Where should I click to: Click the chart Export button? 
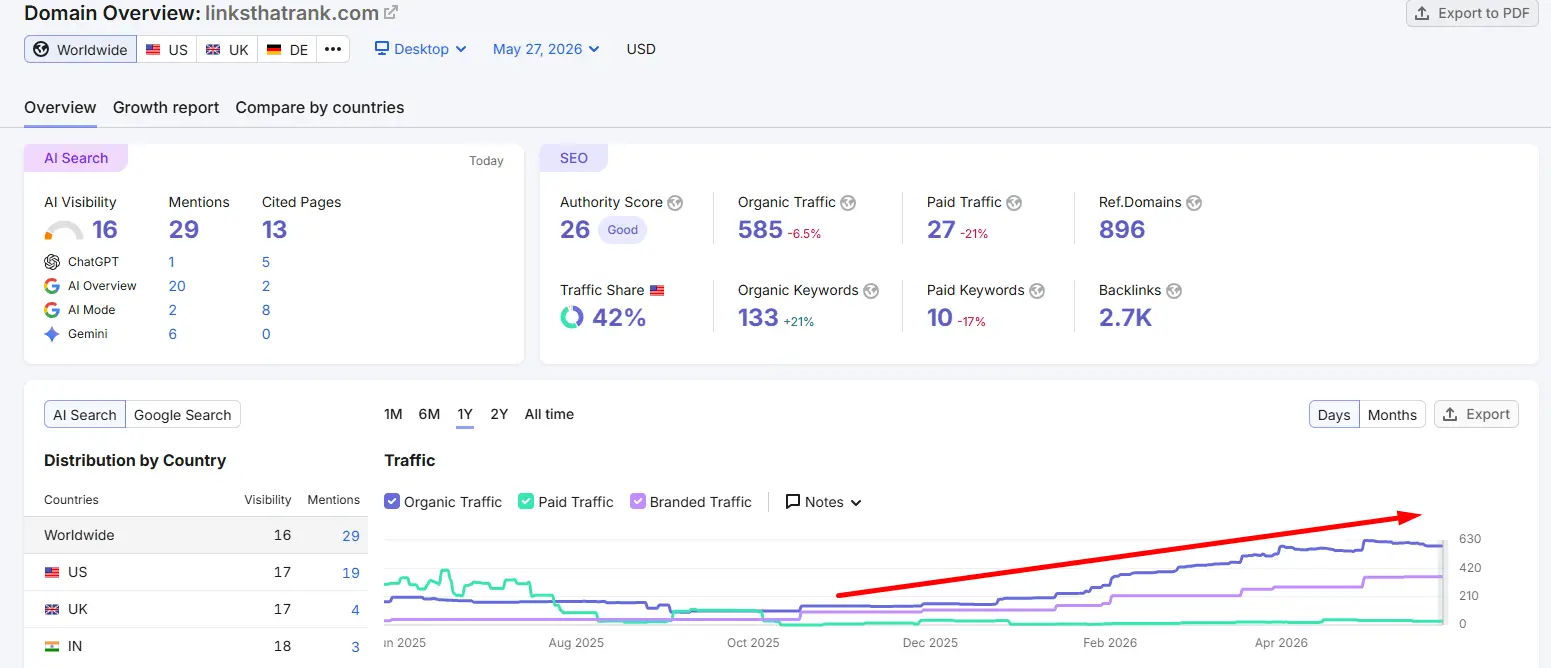tap(1476, 414)
